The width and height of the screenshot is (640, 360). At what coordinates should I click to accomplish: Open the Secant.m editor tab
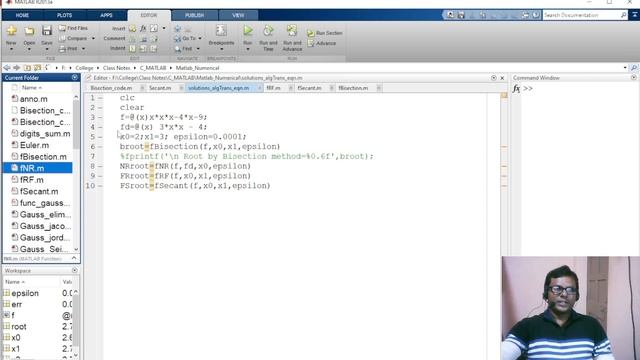(160, 88)
